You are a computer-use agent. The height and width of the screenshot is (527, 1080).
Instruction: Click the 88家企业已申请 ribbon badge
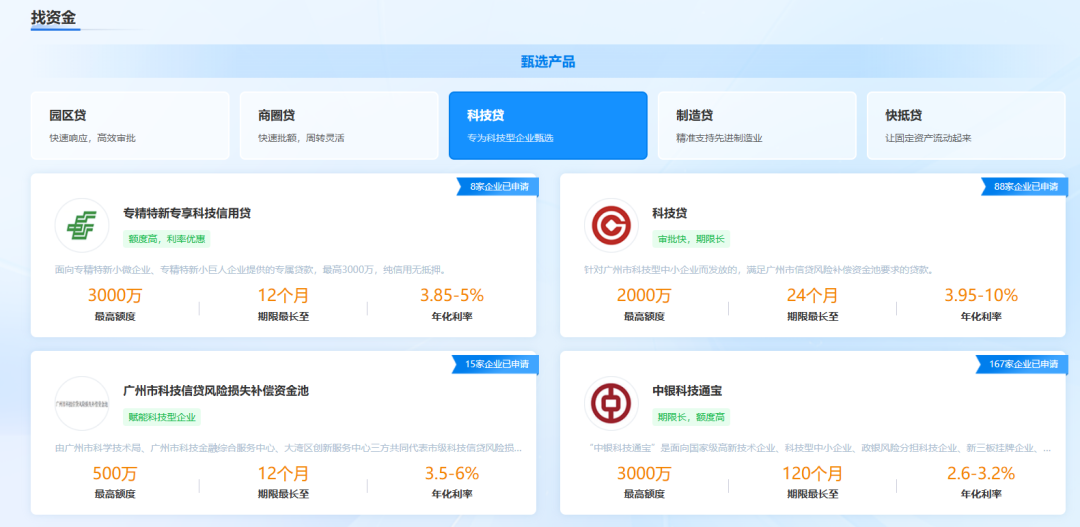(x=1024, y=186)
